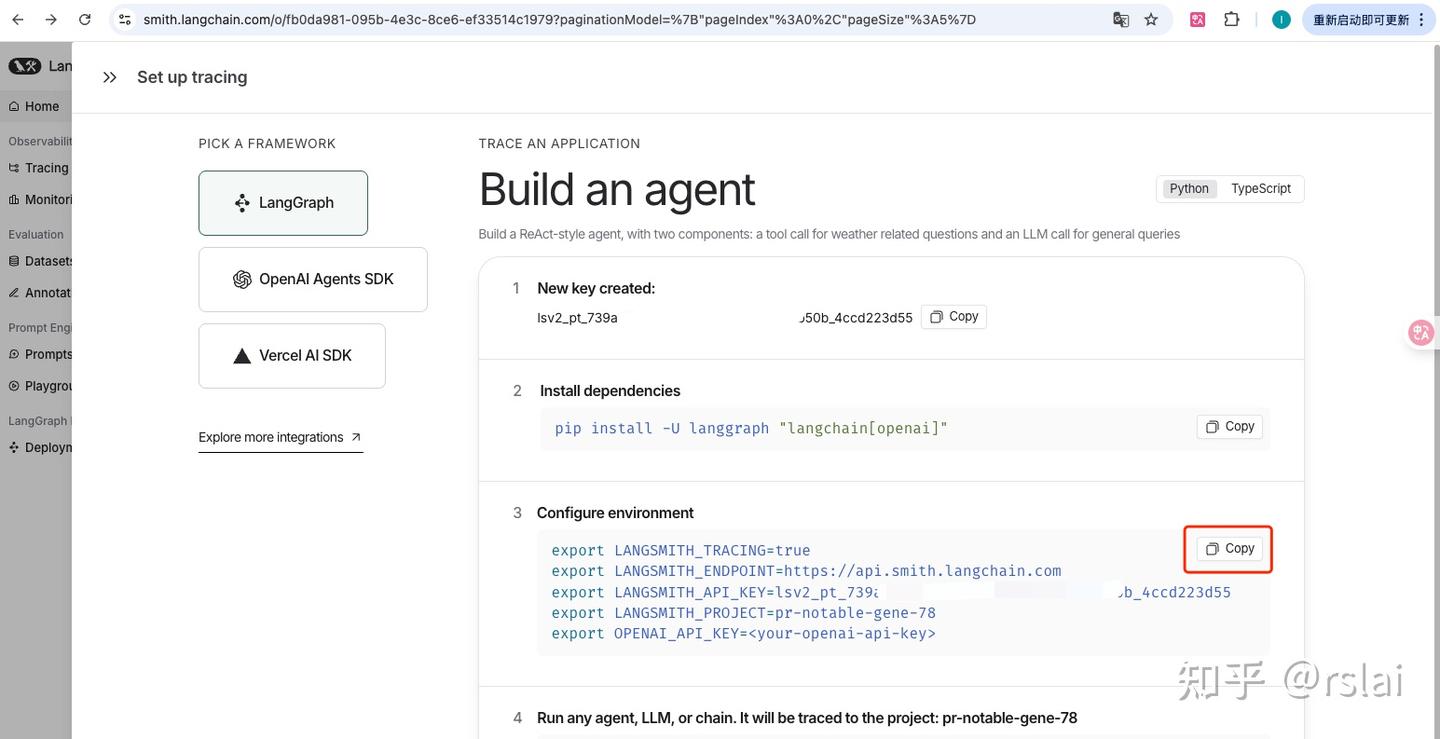This screenshot has height=739, width=1440.
Task: Select the Vercel AI SDK framework
Action: tap(292, 355)
